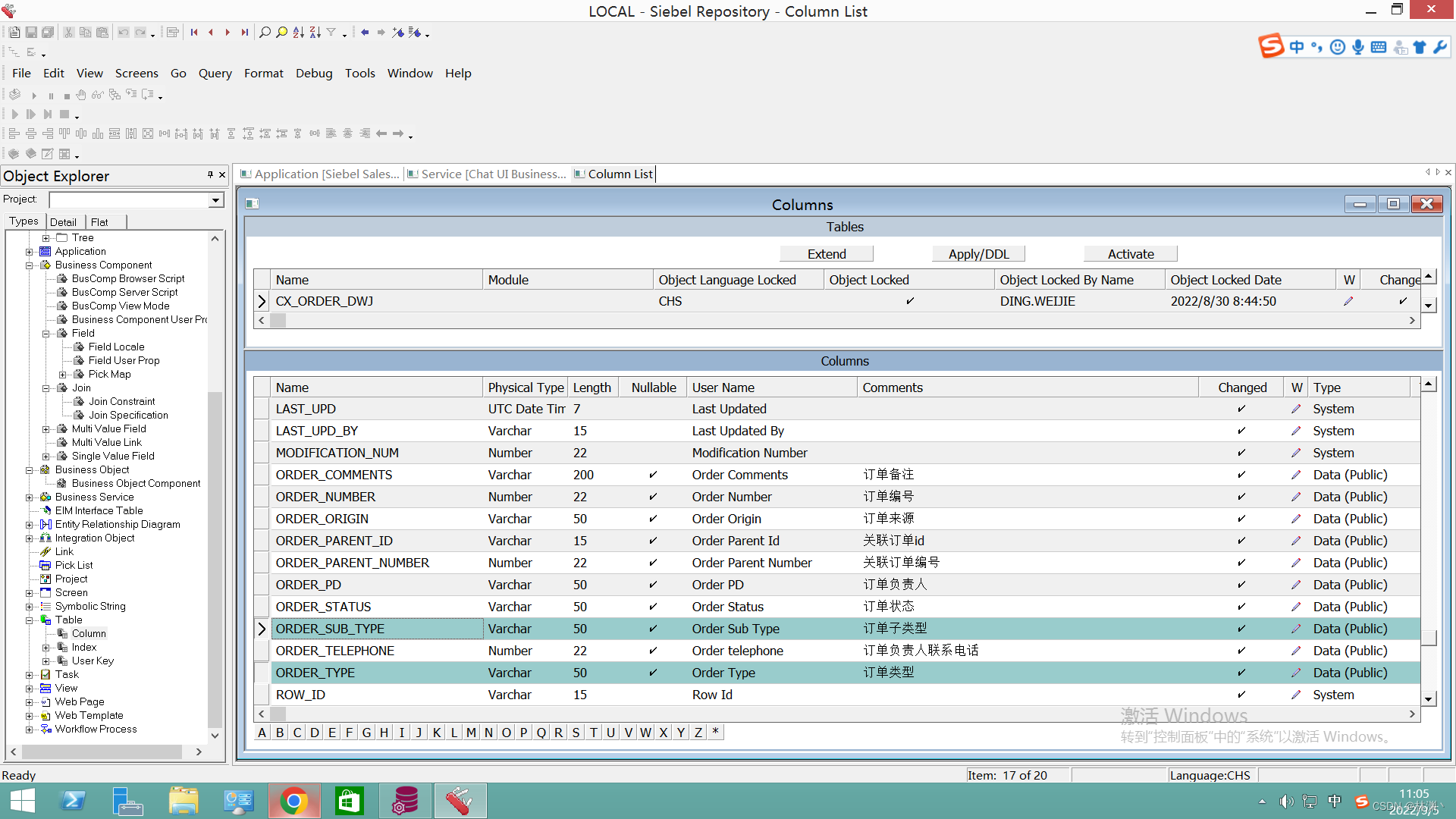Switch to the Detail tab in Object Explorer
Screen dimensions: 1456x819
pyautogui.click(x=64, y=222)
